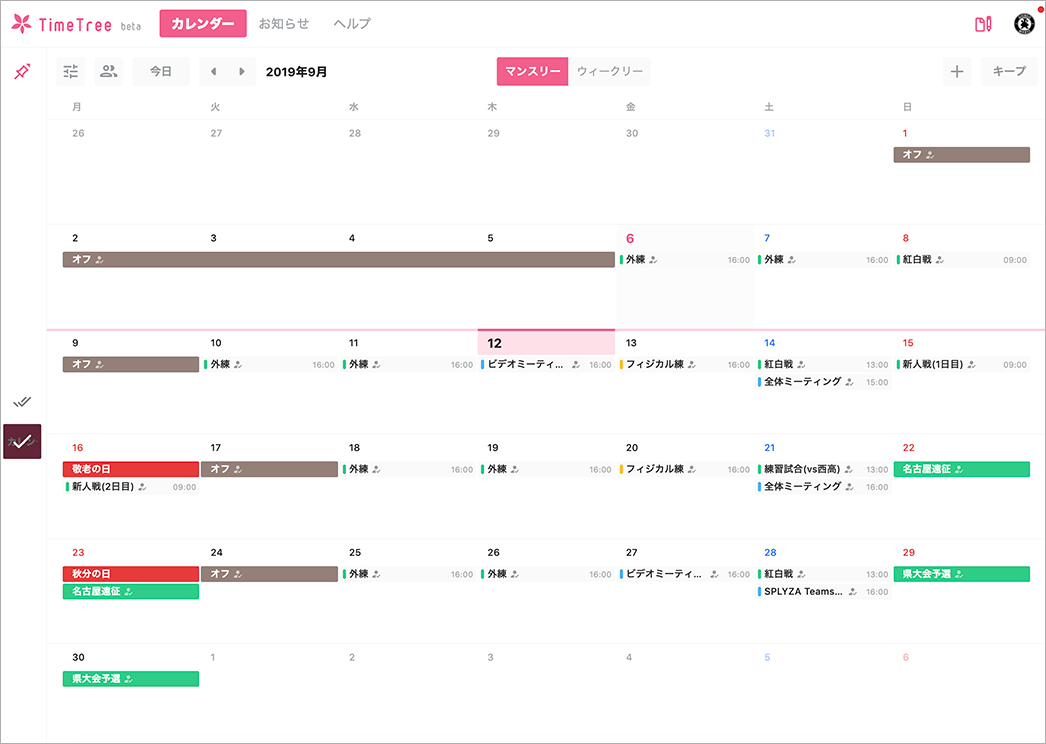This screenshot has width=1046, height=744.
Task: Open the pink memo pencil icon
Action: tap(983, 24)
